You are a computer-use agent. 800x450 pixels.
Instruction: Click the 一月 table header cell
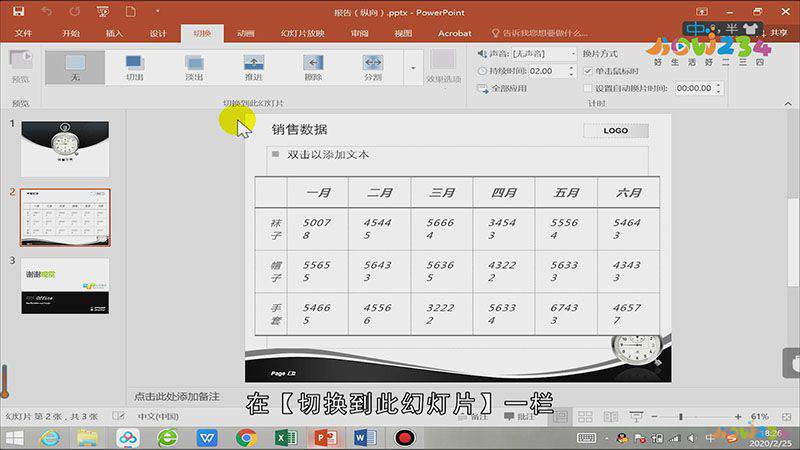pos(317,192)
